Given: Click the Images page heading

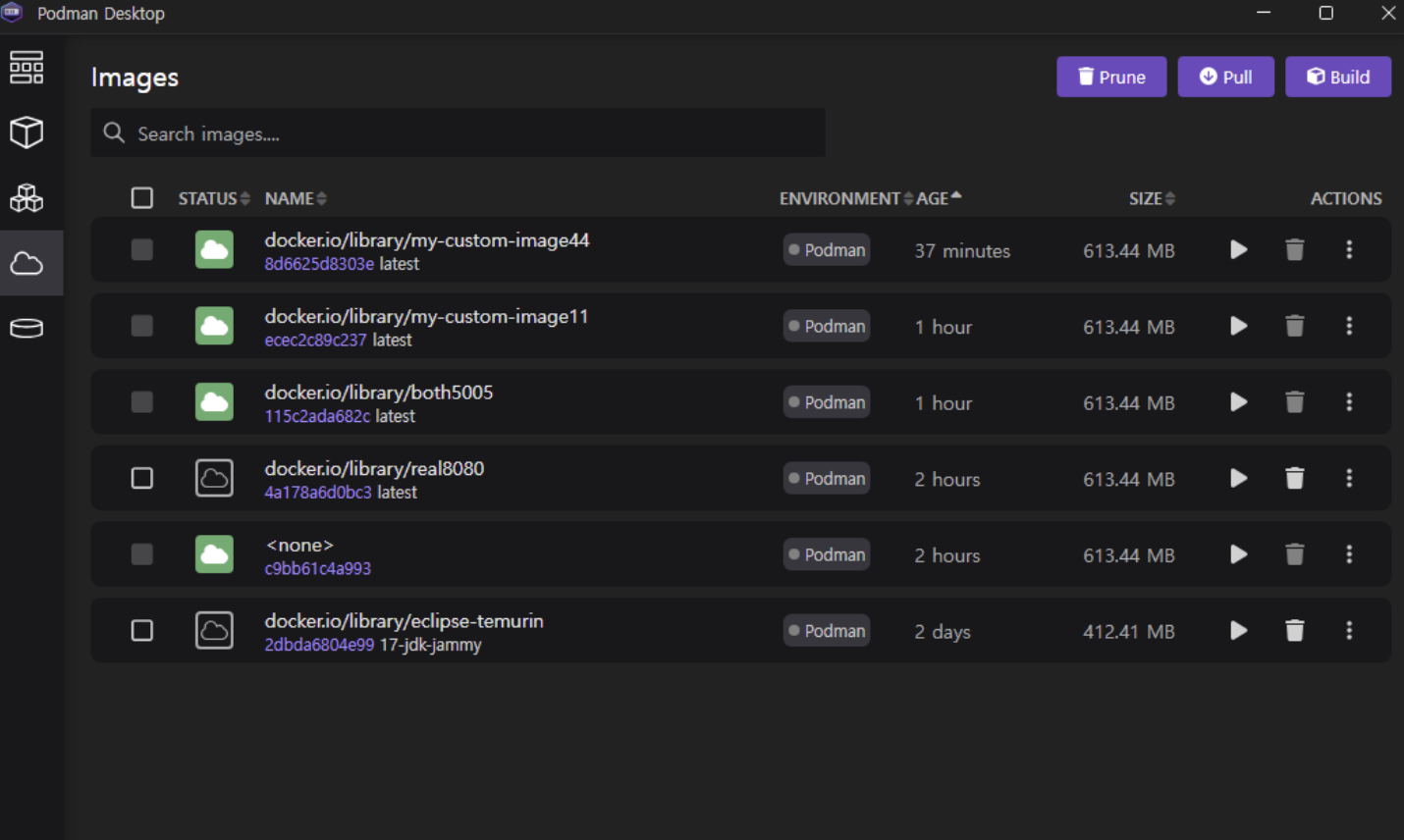Looking at the screenshot, I should (x=135, y=78).
